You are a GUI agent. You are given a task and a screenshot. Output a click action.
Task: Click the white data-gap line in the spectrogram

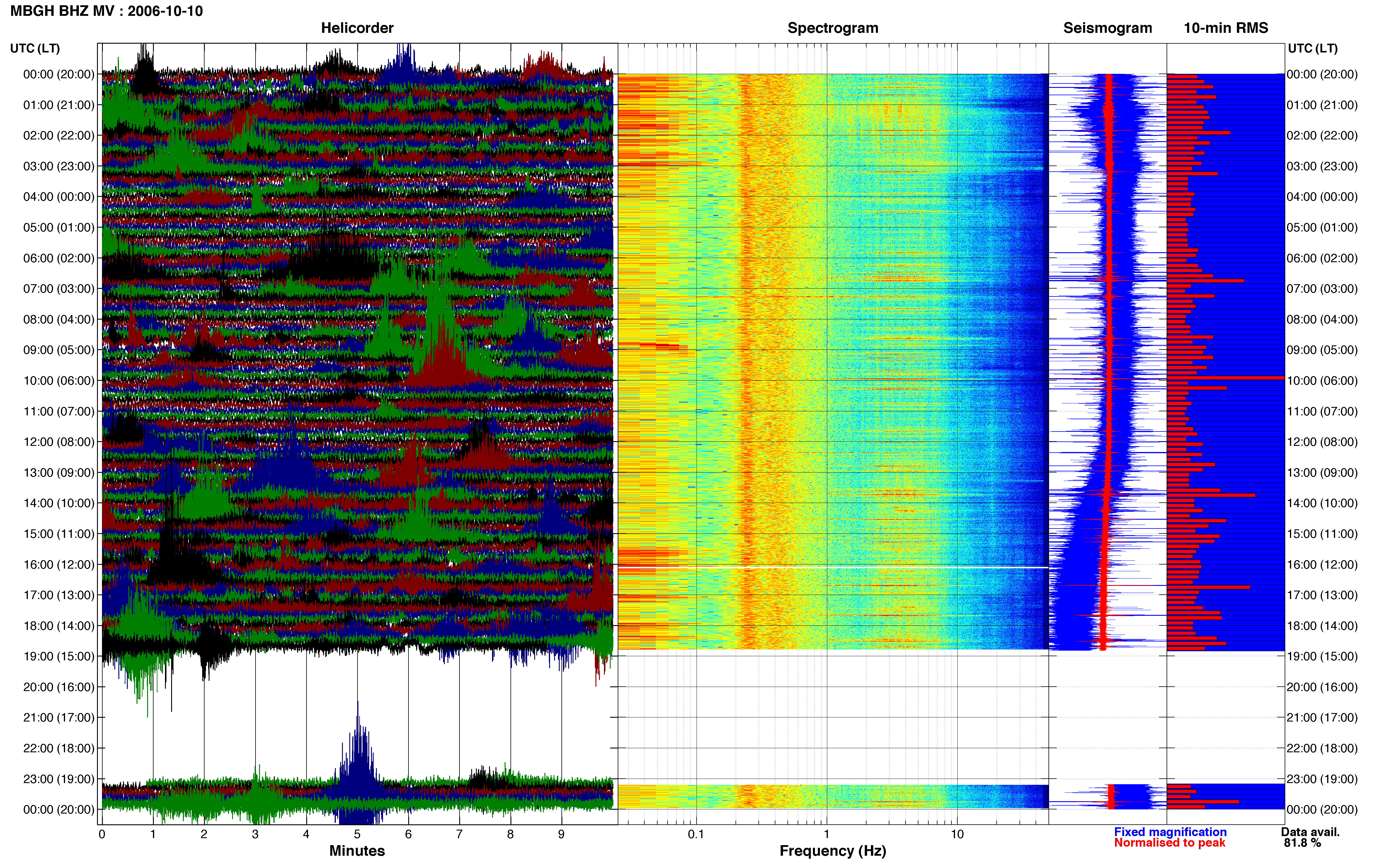click(x=833, y=567)
